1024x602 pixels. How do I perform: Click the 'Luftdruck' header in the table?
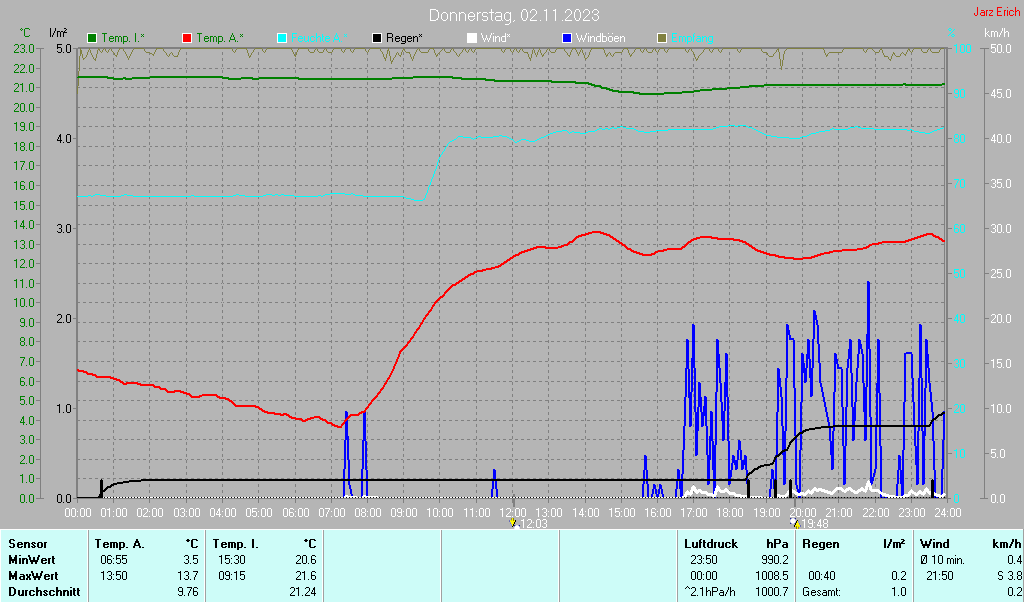711,544
